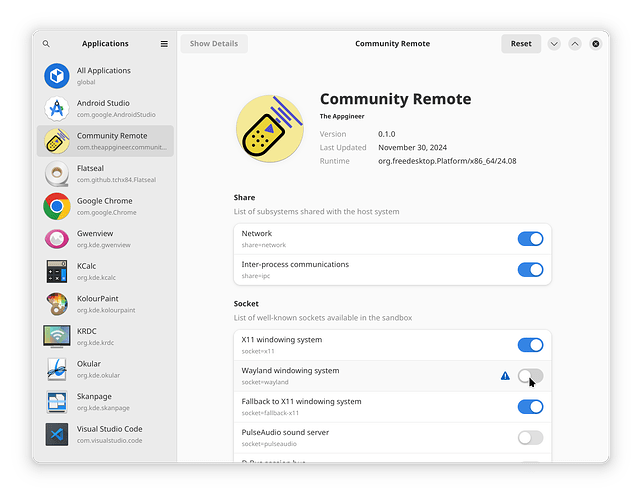Select All Applications global entry
Screen dimensions: 643x500
click(x=105, y=76)
